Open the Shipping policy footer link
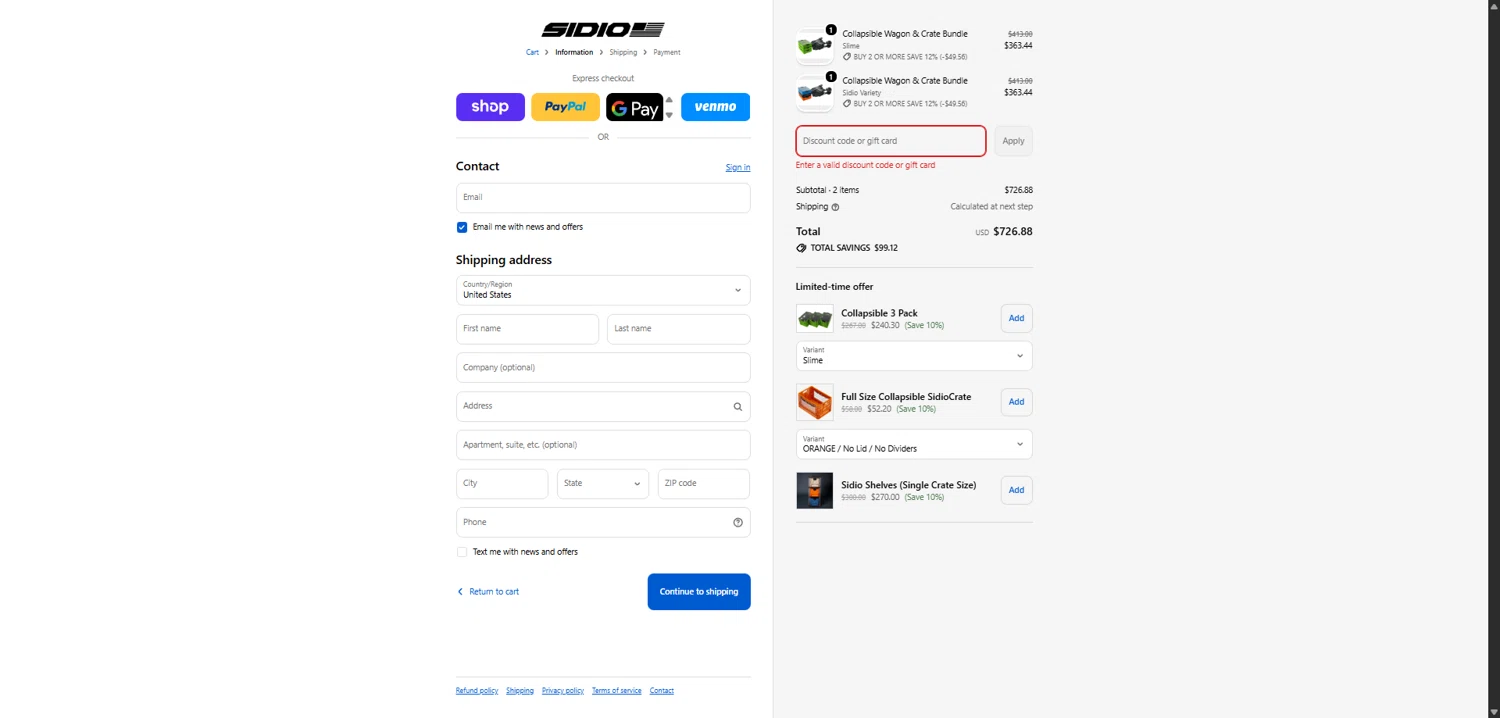Image resolution: width=1500 pixels, height=718 pixels. (x=520, y=691)
